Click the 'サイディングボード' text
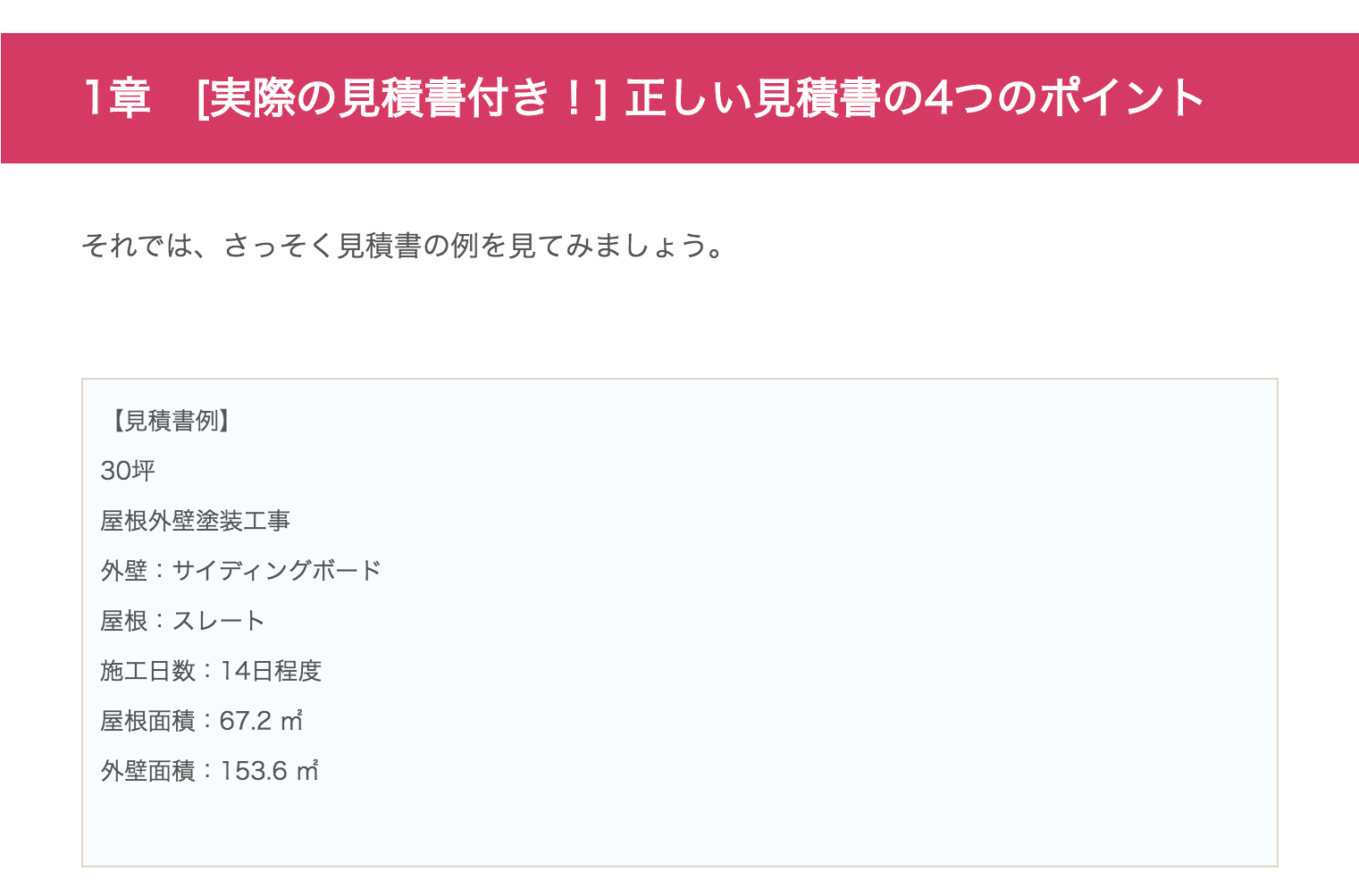This screenshot has width=1359, height=896. click(277, 570)
